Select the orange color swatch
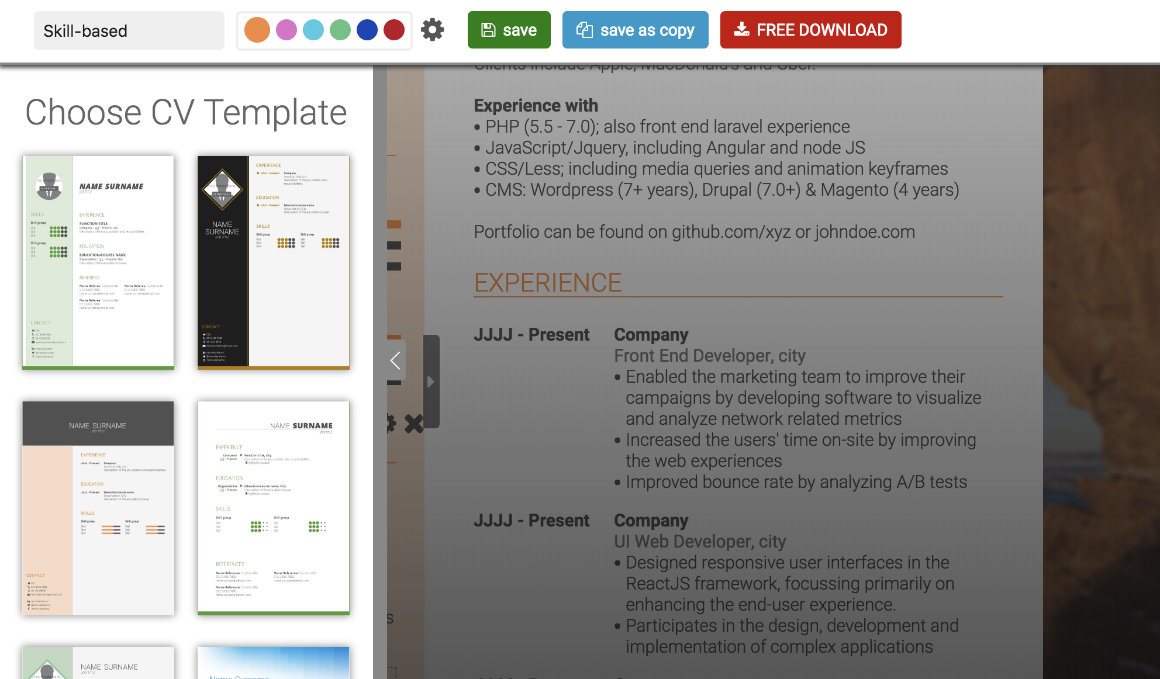Viewport: 1160px width, 679px height. (x=257, y=30)
